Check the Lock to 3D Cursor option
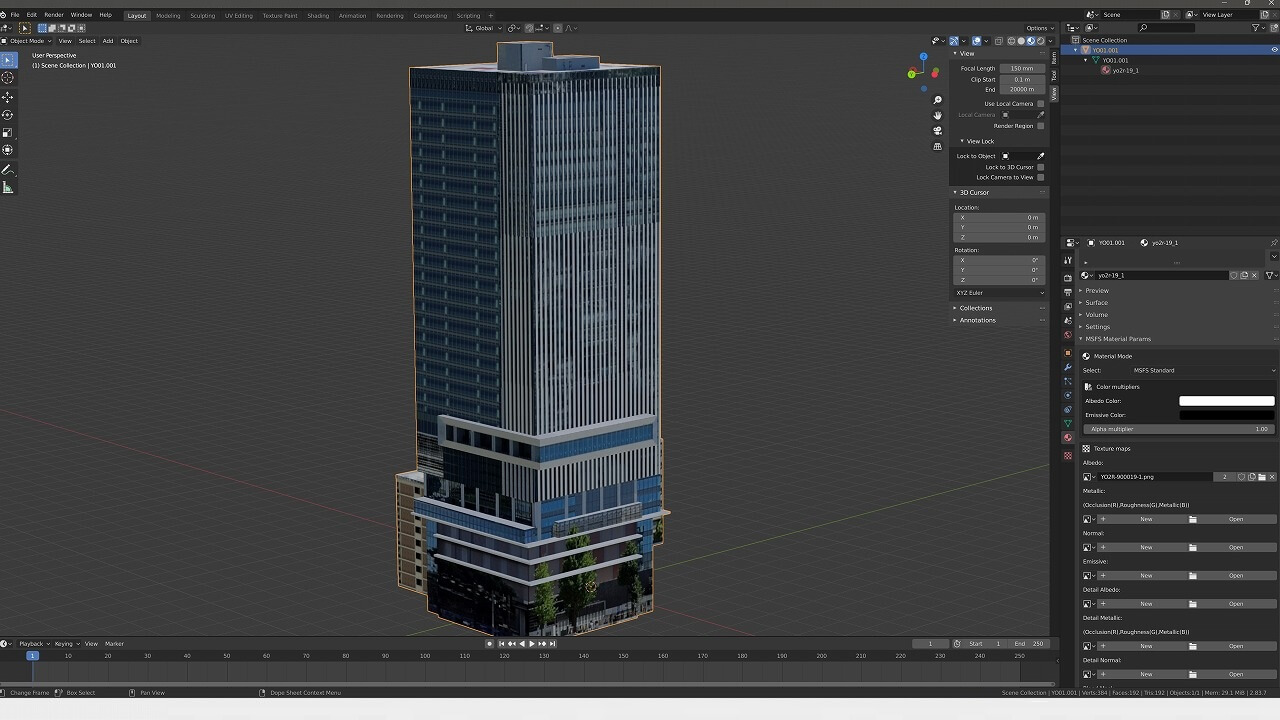 point(1040,167)
